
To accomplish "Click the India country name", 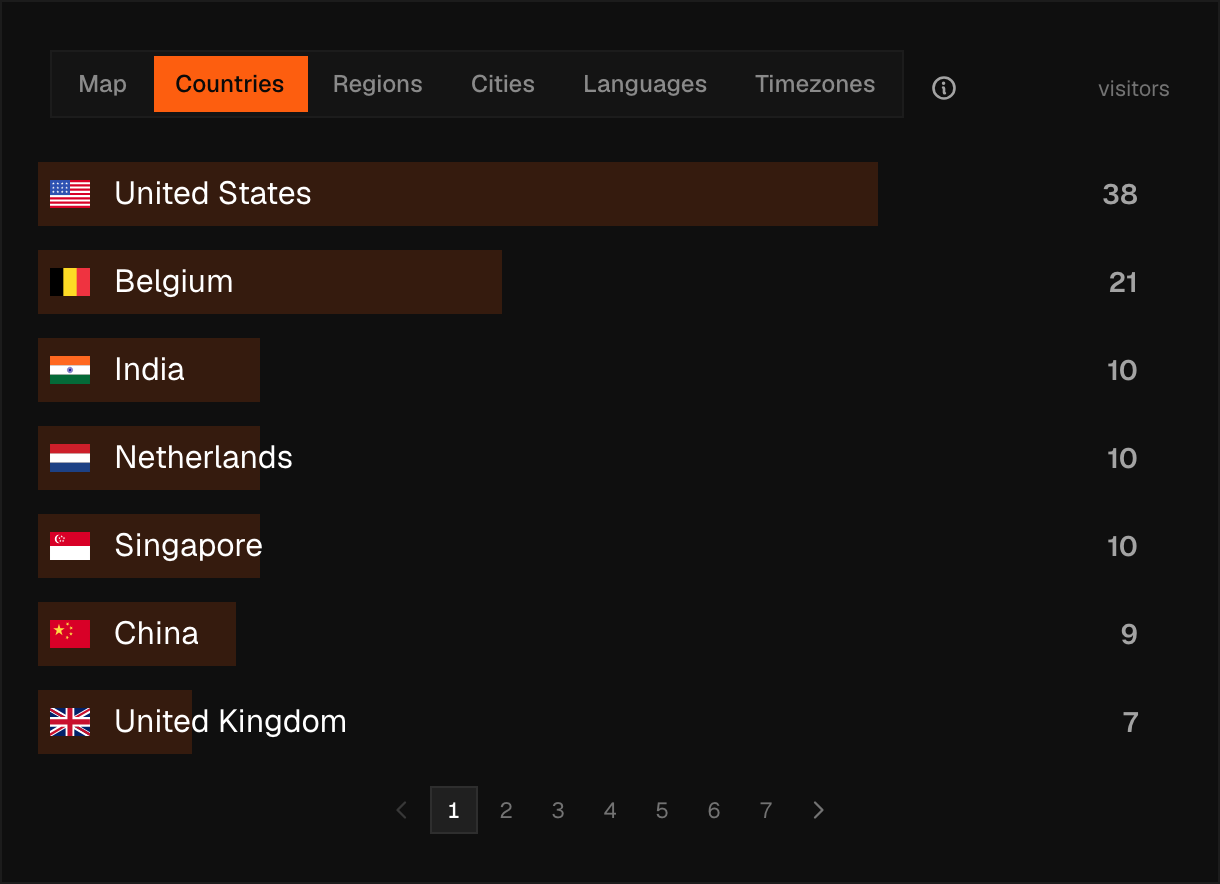I will point(150,369).
